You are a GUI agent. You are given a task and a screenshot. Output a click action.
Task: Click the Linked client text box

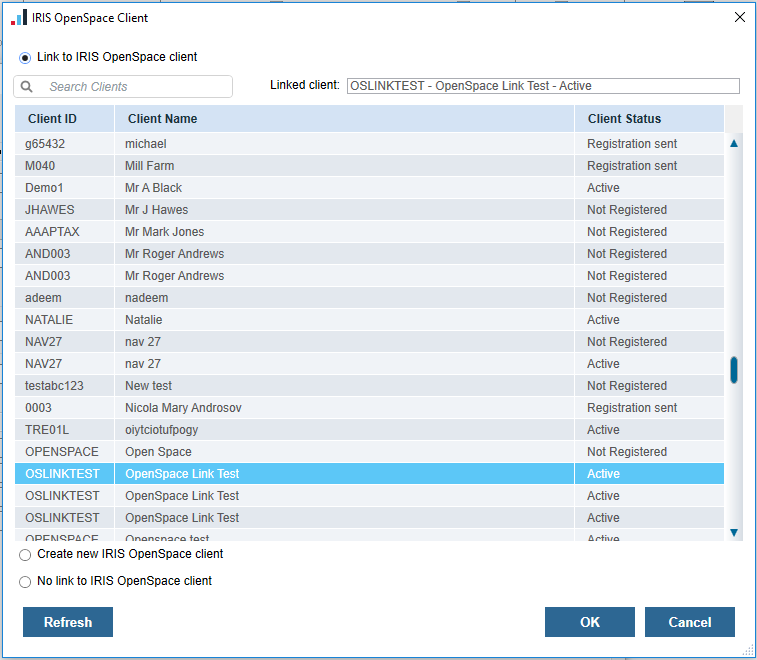(x=543, y=86)
